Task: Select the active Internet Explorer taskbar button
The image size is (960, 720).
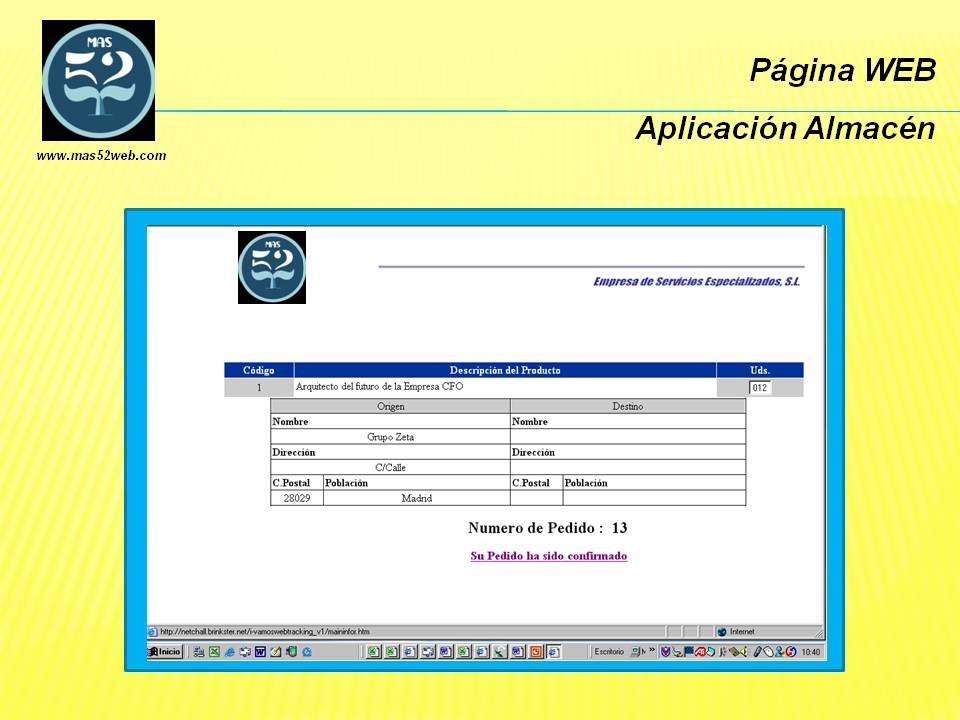Action: pyautogui.click(x=553, y=652)
